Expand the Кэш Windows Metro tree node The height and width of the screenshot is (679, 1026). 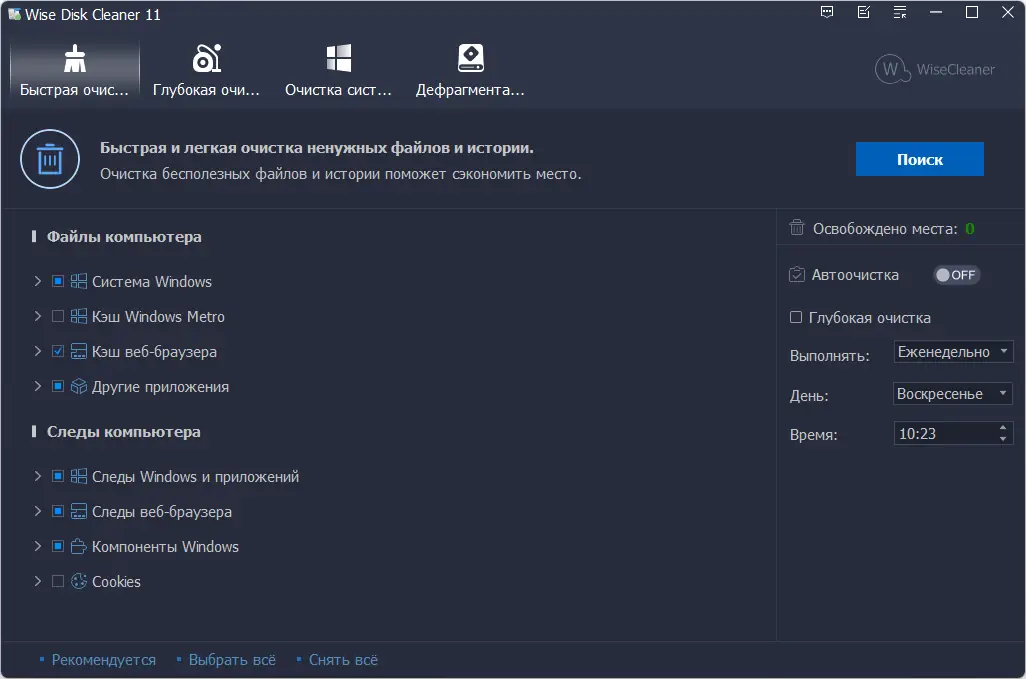[38, 317]
